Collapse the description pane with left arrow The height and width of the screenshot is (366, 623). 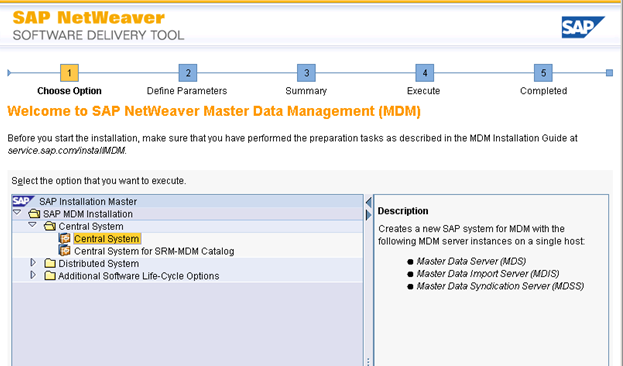(368, 202)
